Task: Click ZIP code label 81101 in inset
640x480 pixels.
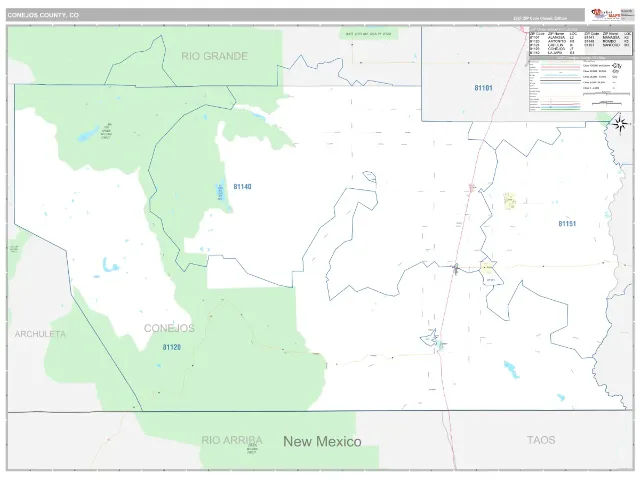Action: click(483, 88)
